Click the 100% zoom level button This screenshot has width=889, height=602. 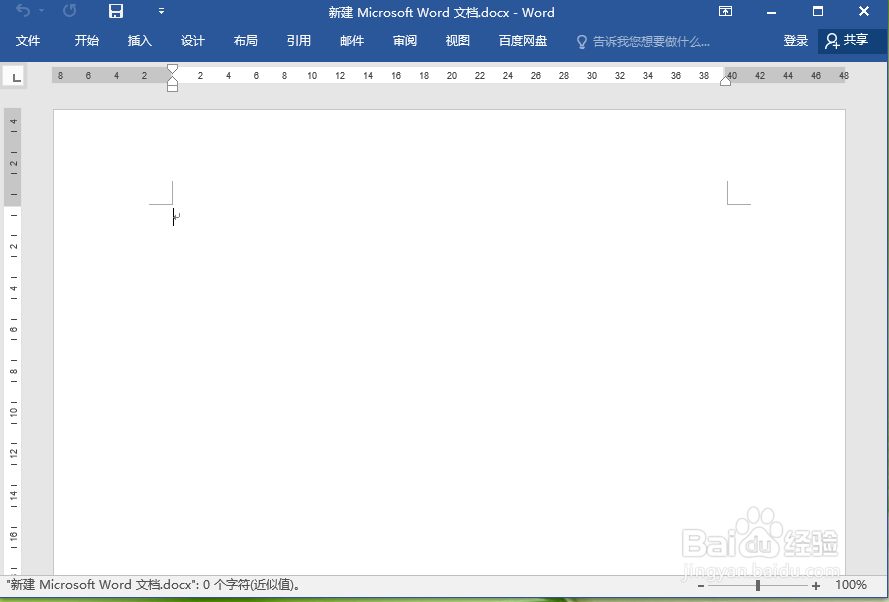click(x=851, y=585)
